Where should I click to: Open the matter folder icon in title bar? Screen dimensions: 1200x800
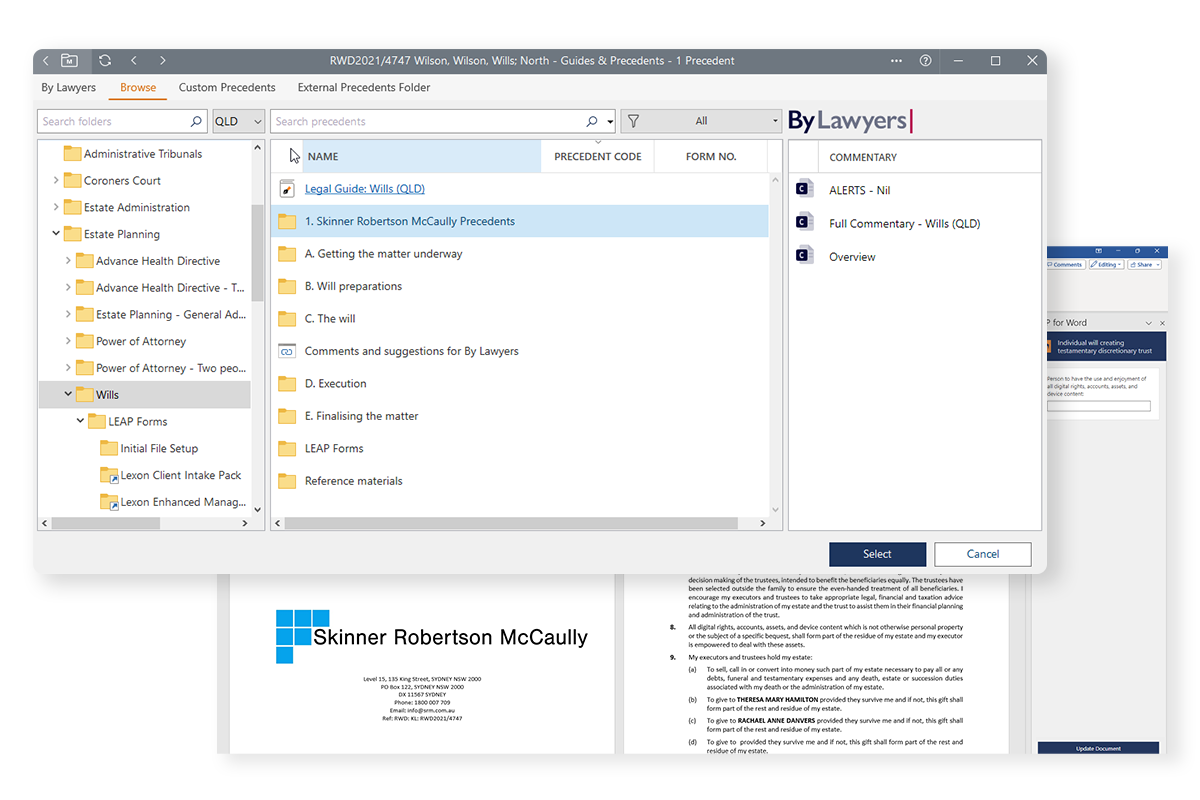[x=69, y=61]
